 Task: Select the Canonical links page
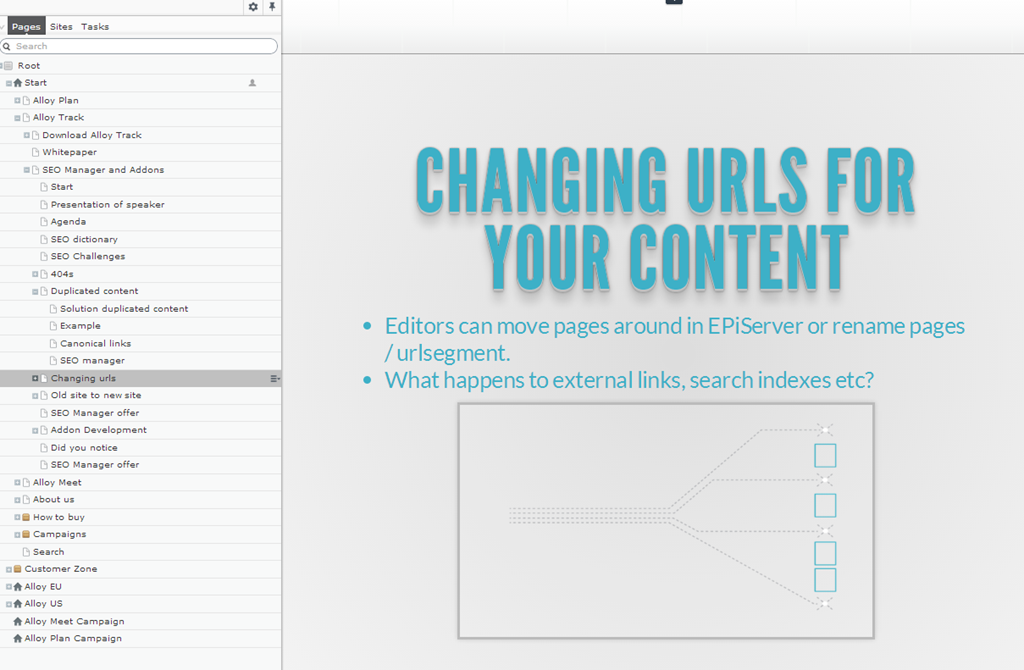coord(95,343)
